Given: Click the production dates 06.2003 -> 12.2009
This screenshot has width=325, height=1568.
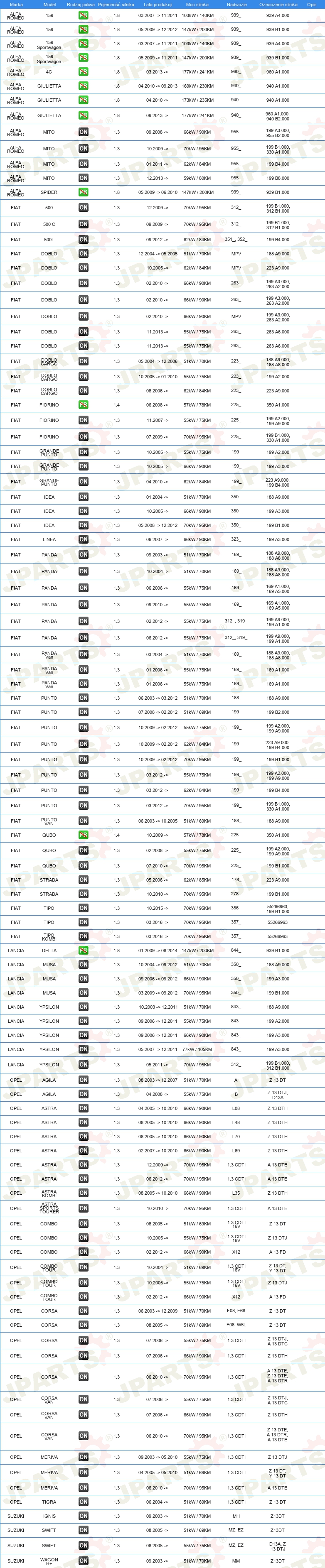Looking at the screenshot, I should (158, 1311).
